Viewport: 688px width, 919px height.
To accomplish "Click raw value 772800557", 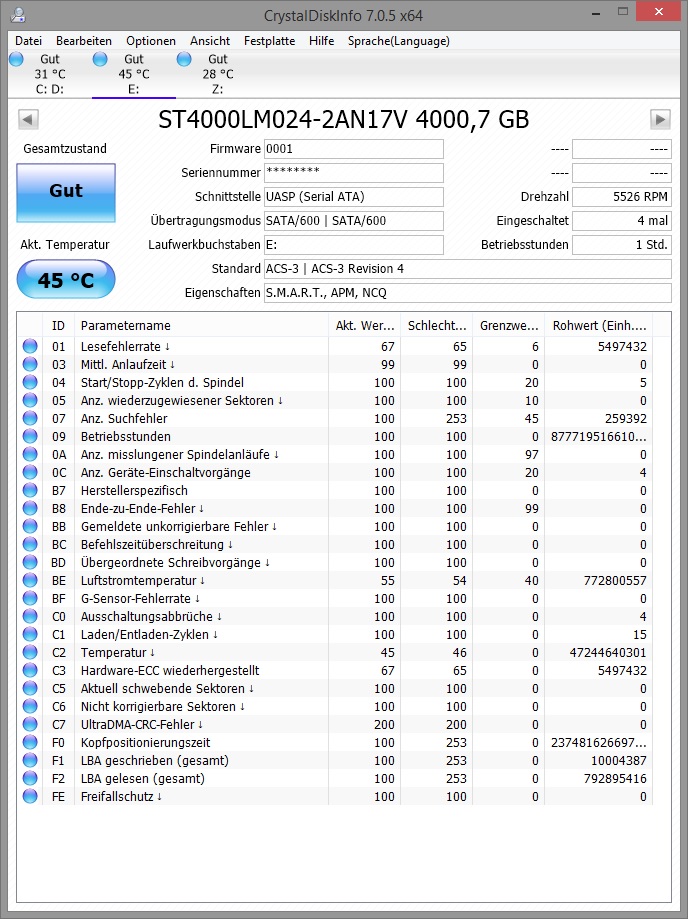I will [x=615, y=581].
